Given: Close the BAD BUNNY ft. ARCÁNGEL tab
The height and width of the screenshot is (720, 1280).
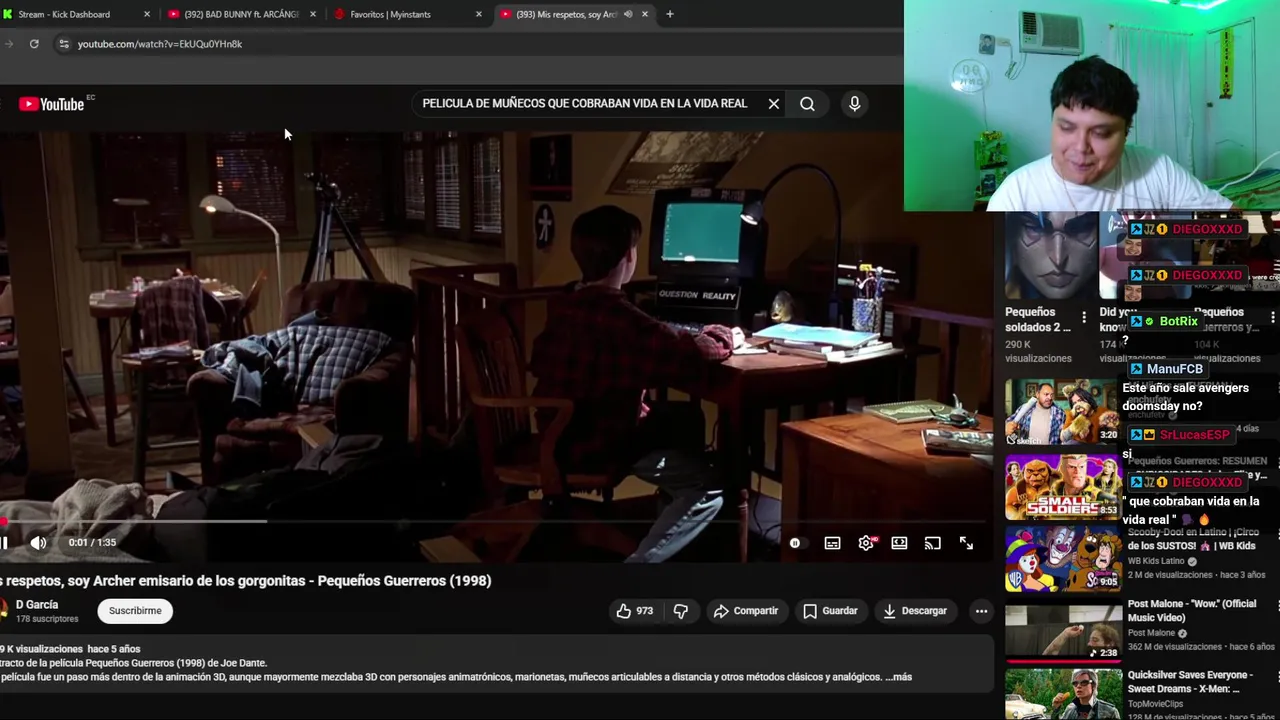Looking at the screenshot, I should [x=313, y=14].
